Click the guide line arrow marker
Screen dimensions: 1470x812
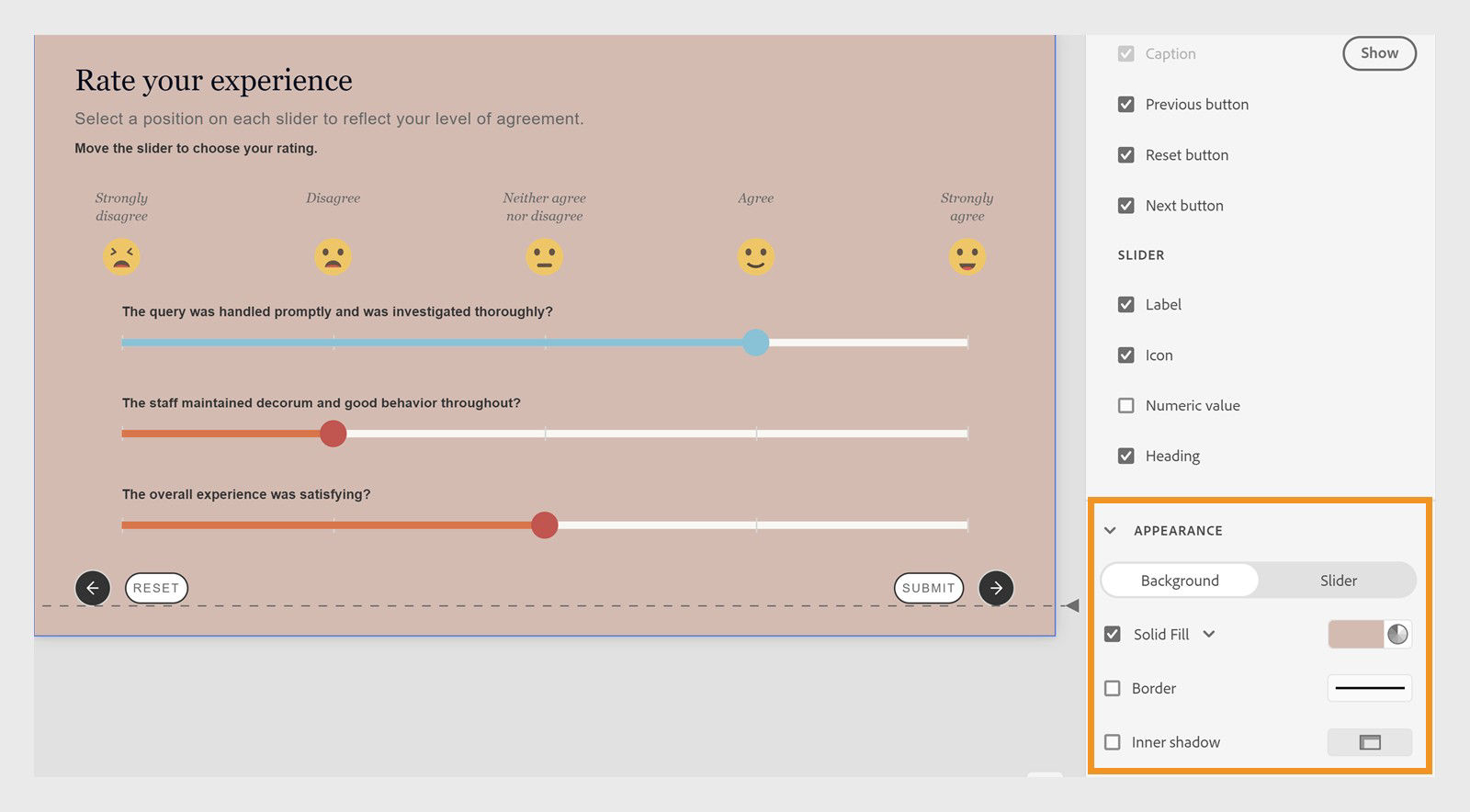coord(1071,605)
